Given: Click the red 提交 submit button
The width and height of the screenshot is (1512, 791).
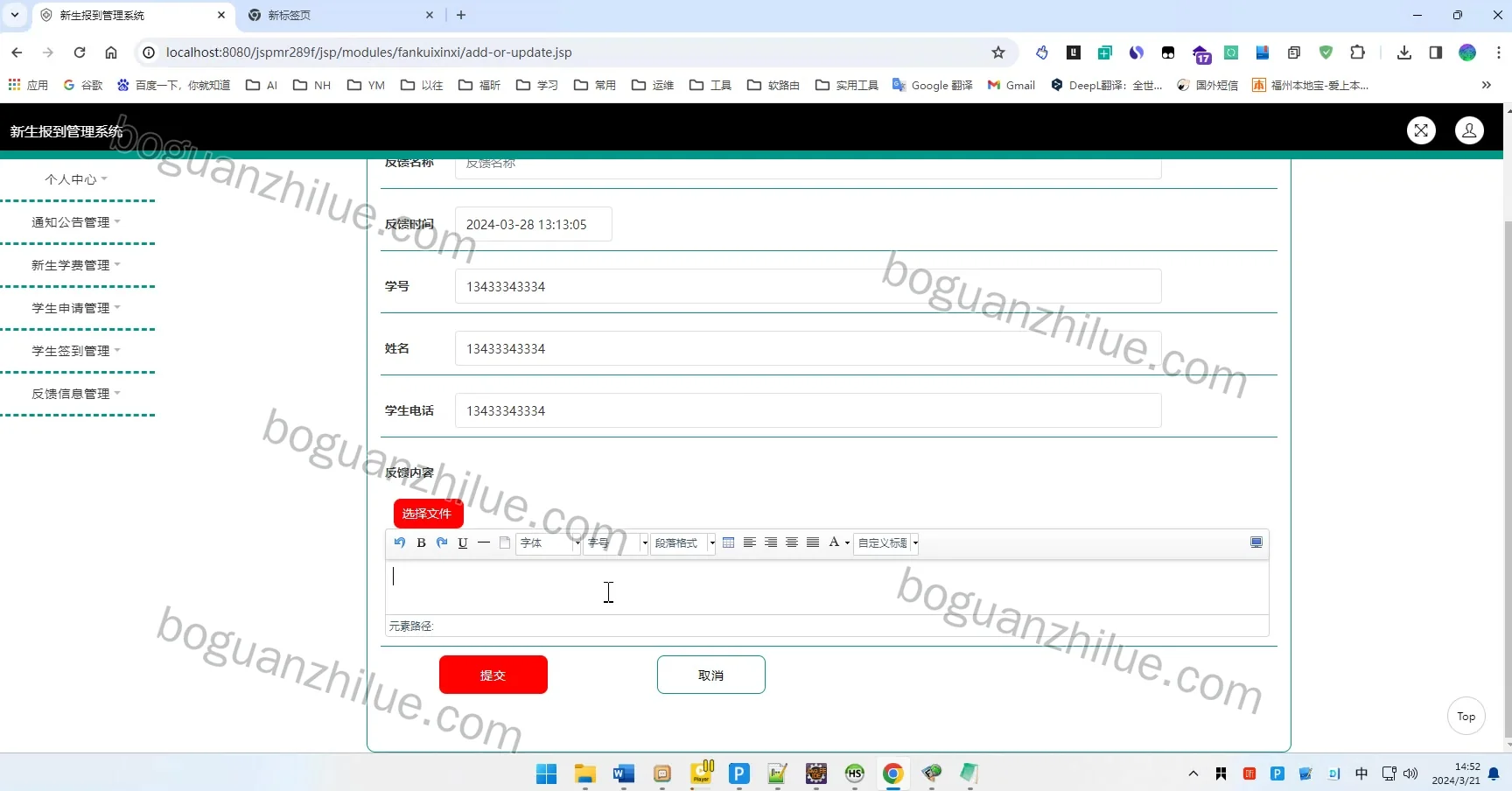Looking at the screenshot, I should [493, 675].
